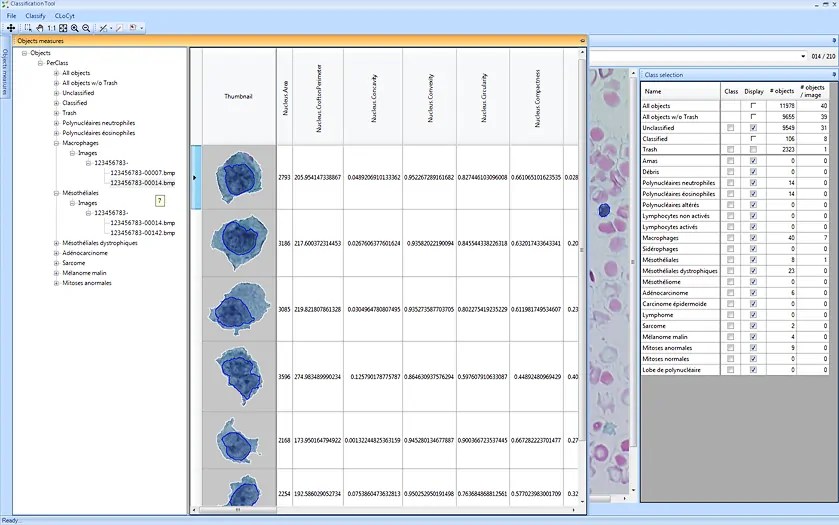Image resolution: width=839 pixels, height=525 pixels.
Task: Select Mésothéliales dystrophiques in the tree
Action: [x=100, y=243]
